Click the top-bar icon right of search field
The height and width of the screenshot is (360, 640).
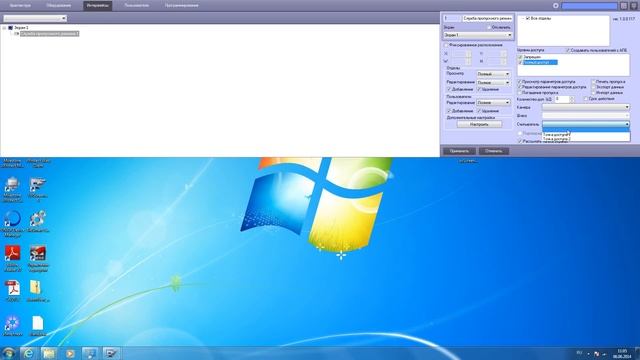pyautogui.click(x=624, y=6)
